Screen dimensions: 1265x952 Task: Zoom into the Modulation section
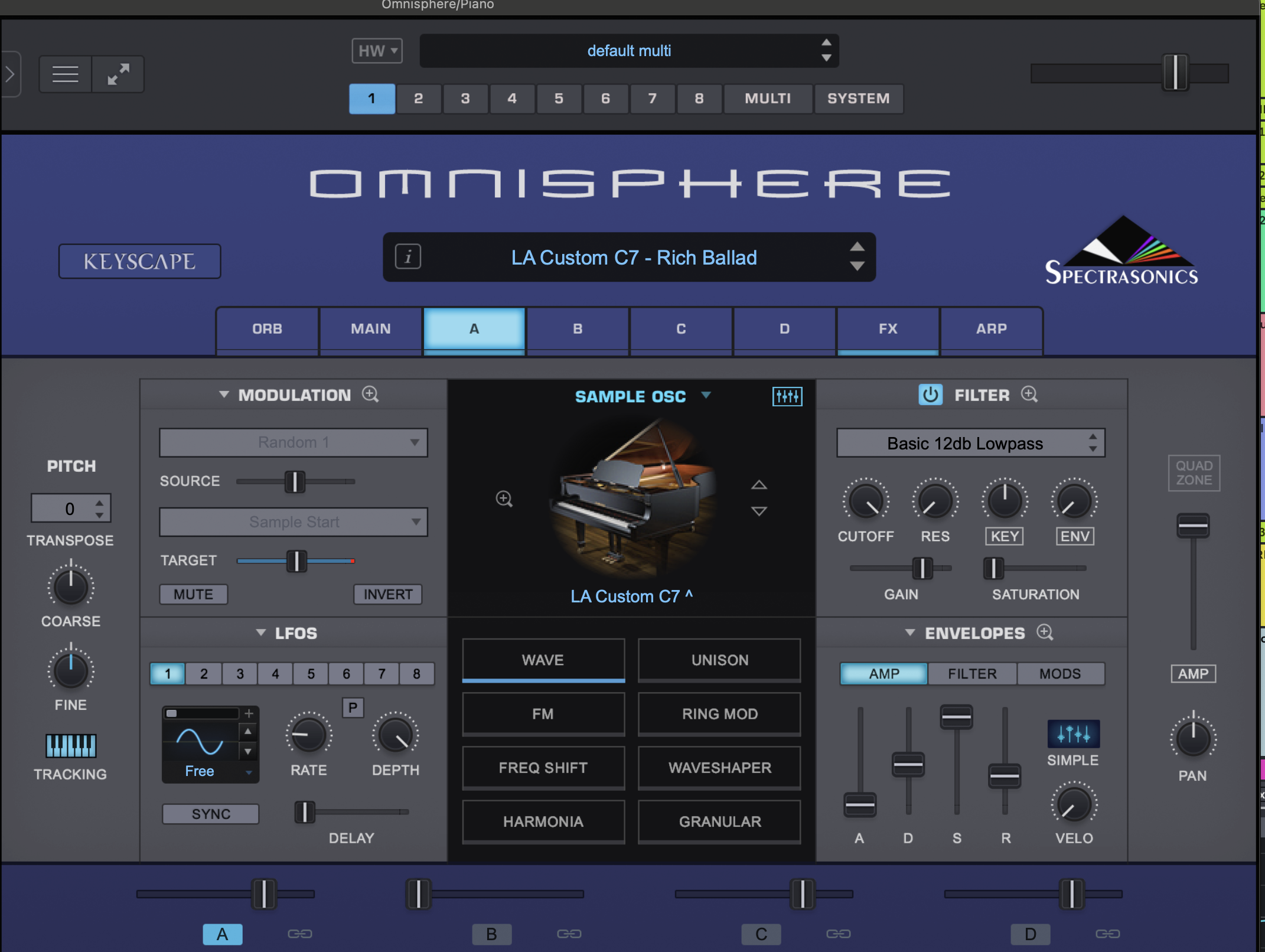pyautogui.click(x=370, y=394)
